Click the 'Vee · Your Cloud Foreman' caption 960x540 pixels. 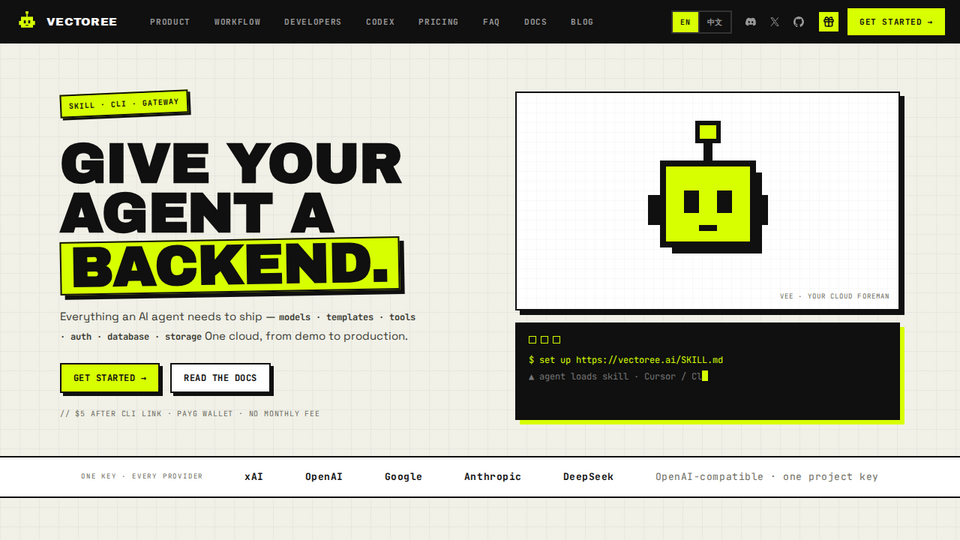click(x=834, y=296)
